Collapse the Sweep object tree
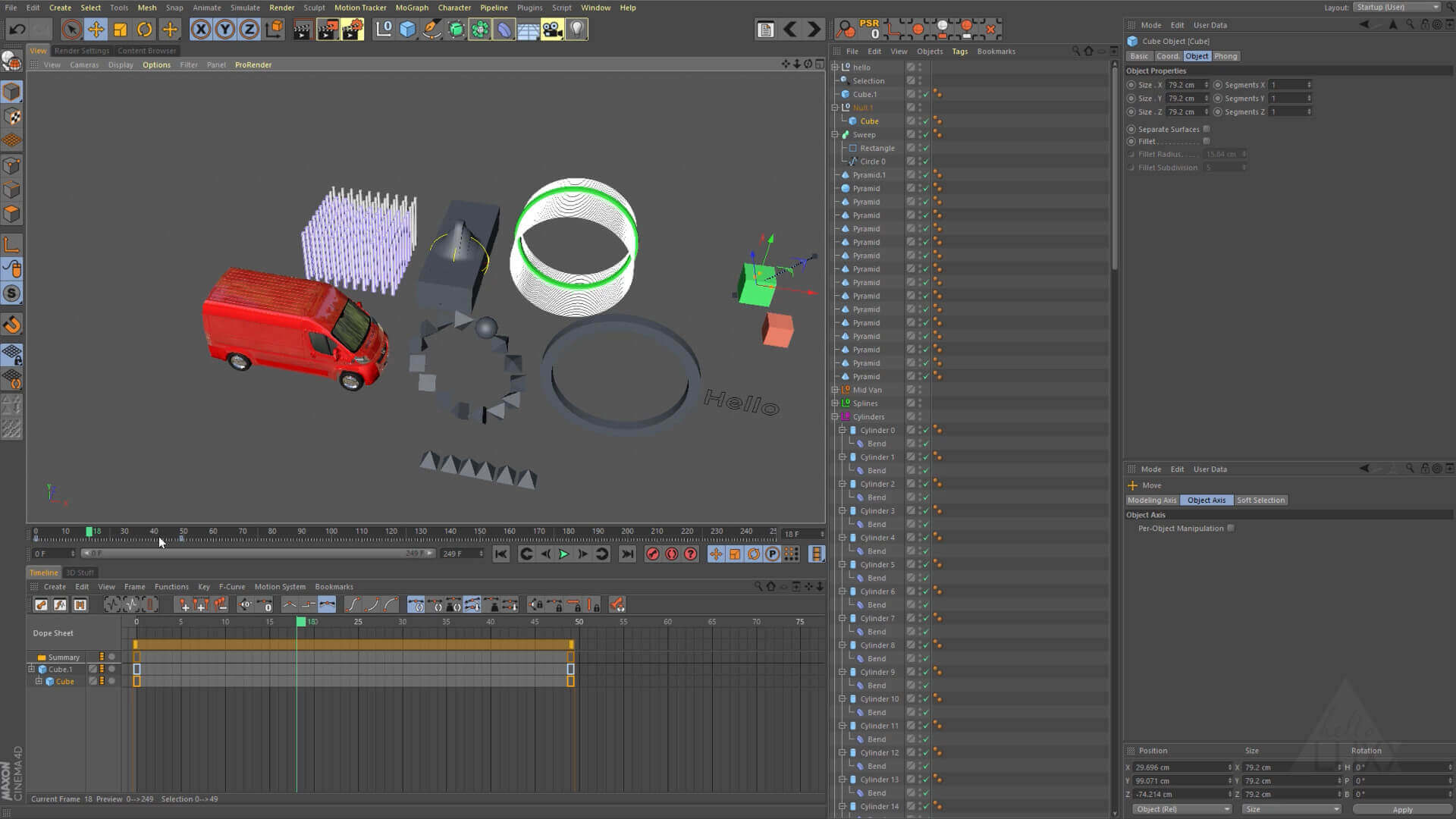Viewport: 1456px width, 819px height. [x=836, y=135]
